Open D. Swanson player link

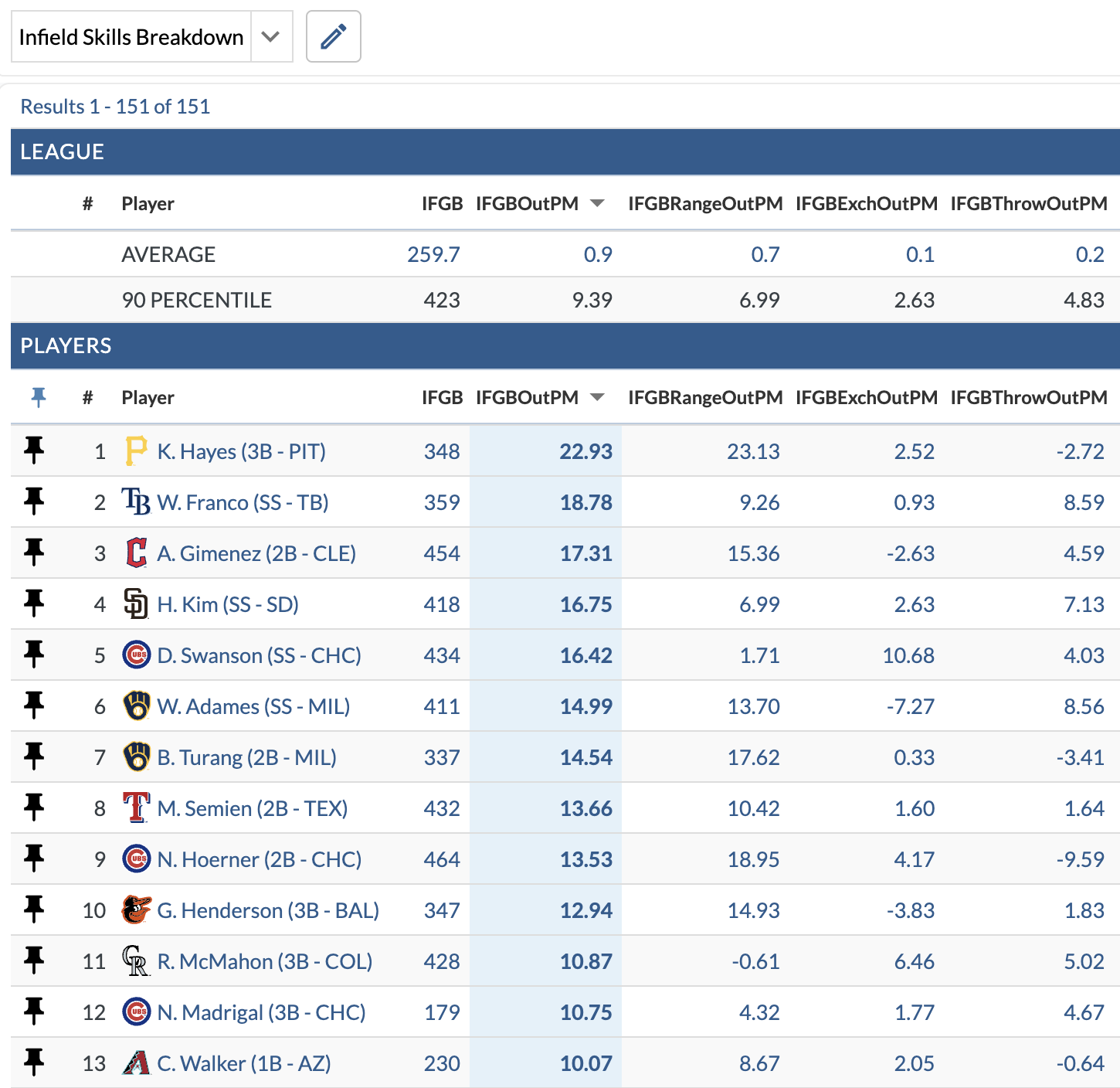259,655
